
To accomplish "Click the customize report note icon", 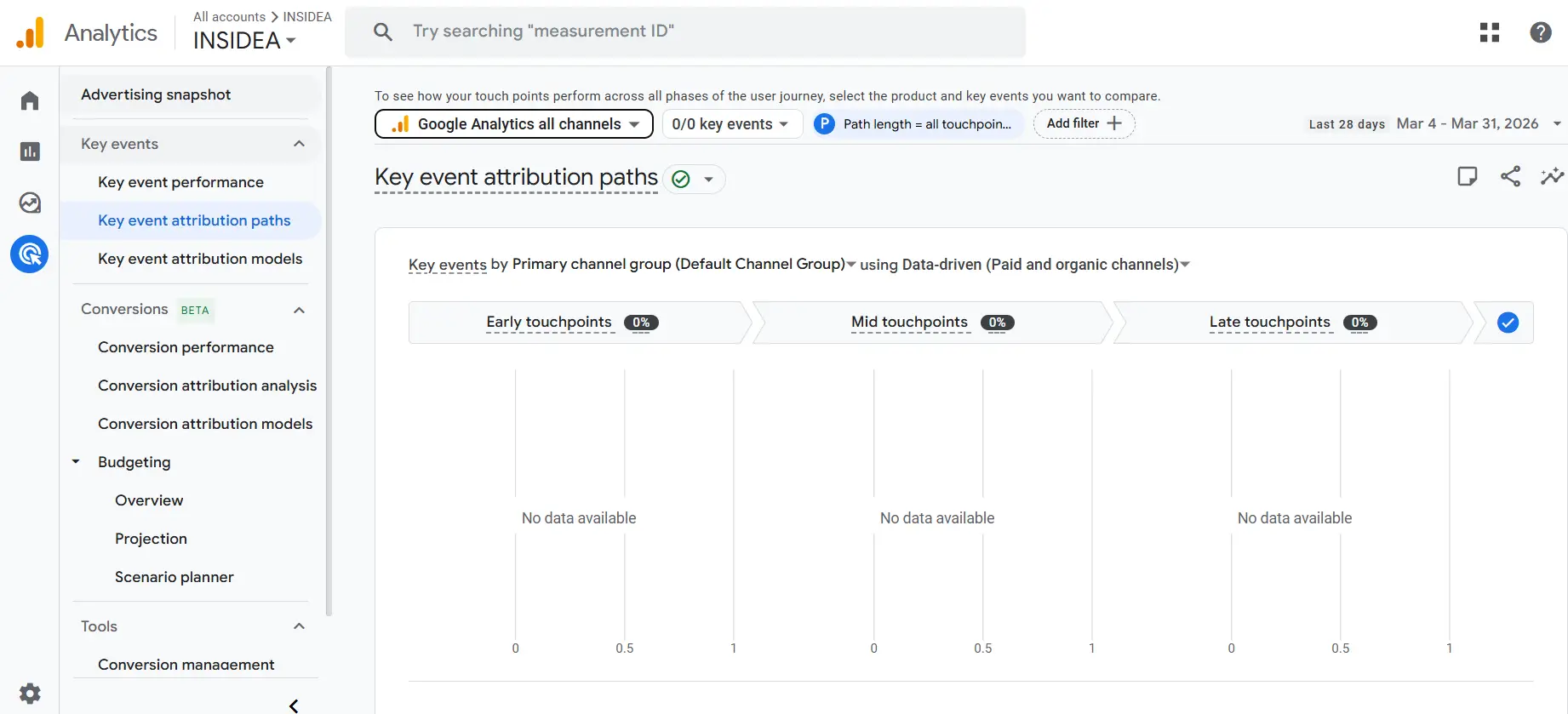I will 1467,176.
